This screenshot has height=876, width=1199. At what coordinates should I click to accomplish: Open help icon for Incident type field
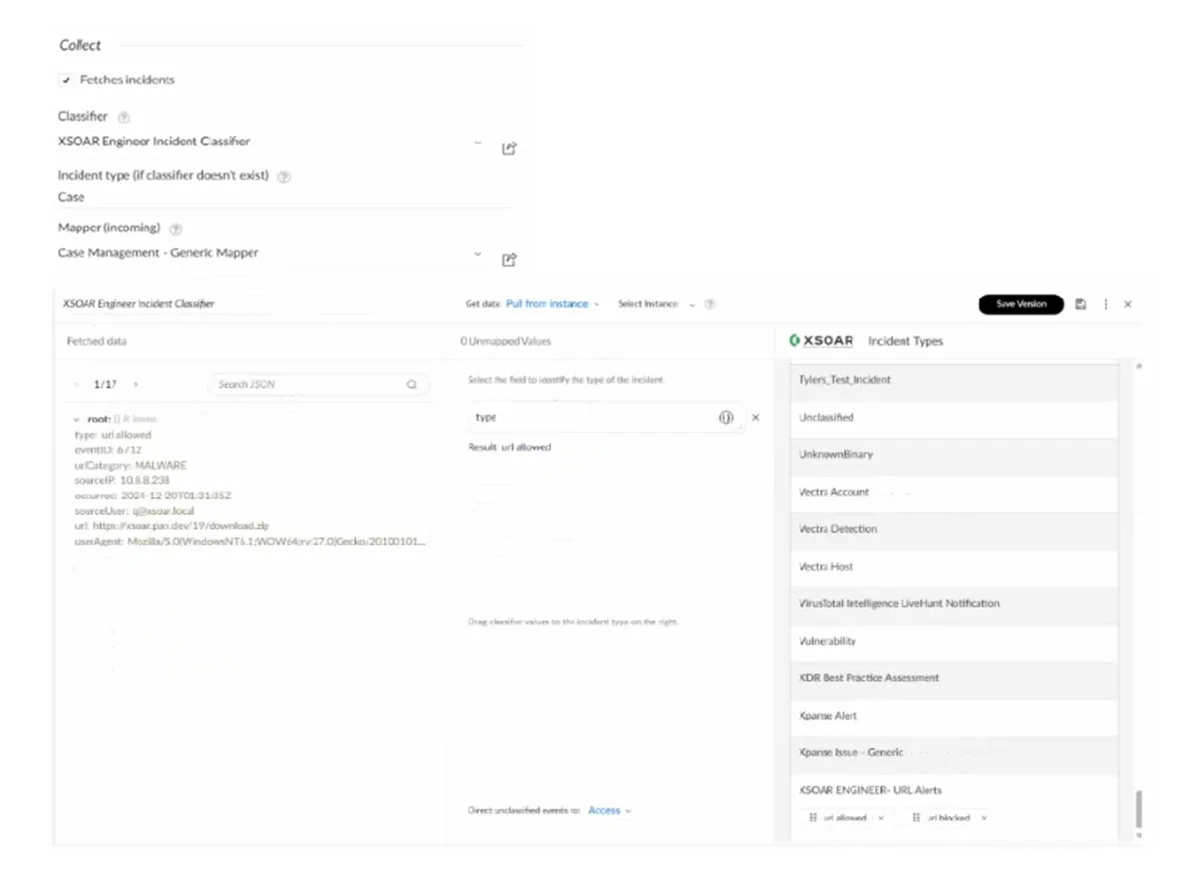click(284, 177)
